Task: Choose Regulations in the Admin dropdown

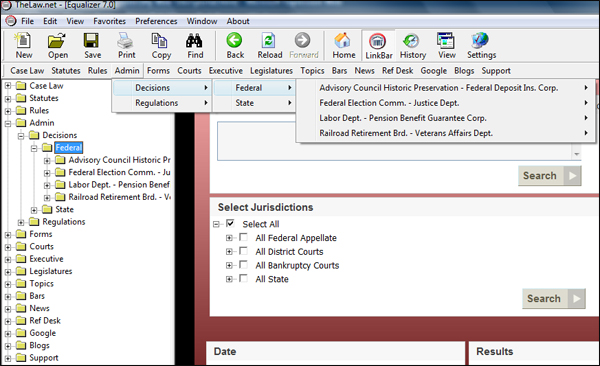Action: (x=162, y=103)
